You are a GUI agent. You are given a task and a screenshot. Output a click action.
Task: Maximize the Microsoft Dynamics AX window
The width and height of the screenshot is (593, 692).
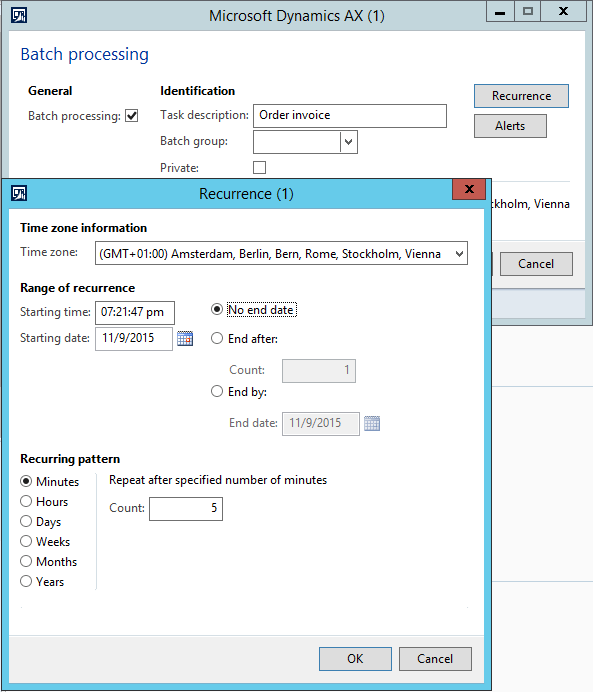pos(527,11)
